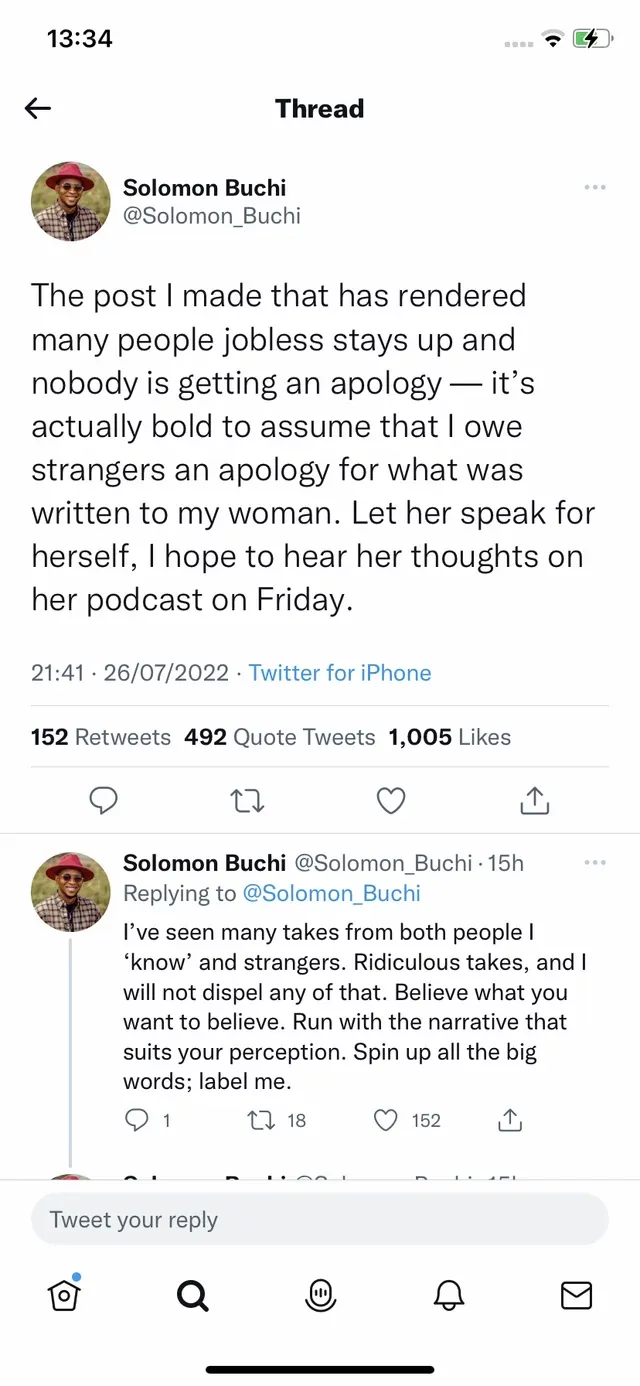This screenshot has width=640, height=1386.
Task: Like the main tweet
Action: (x=391, y=800)
